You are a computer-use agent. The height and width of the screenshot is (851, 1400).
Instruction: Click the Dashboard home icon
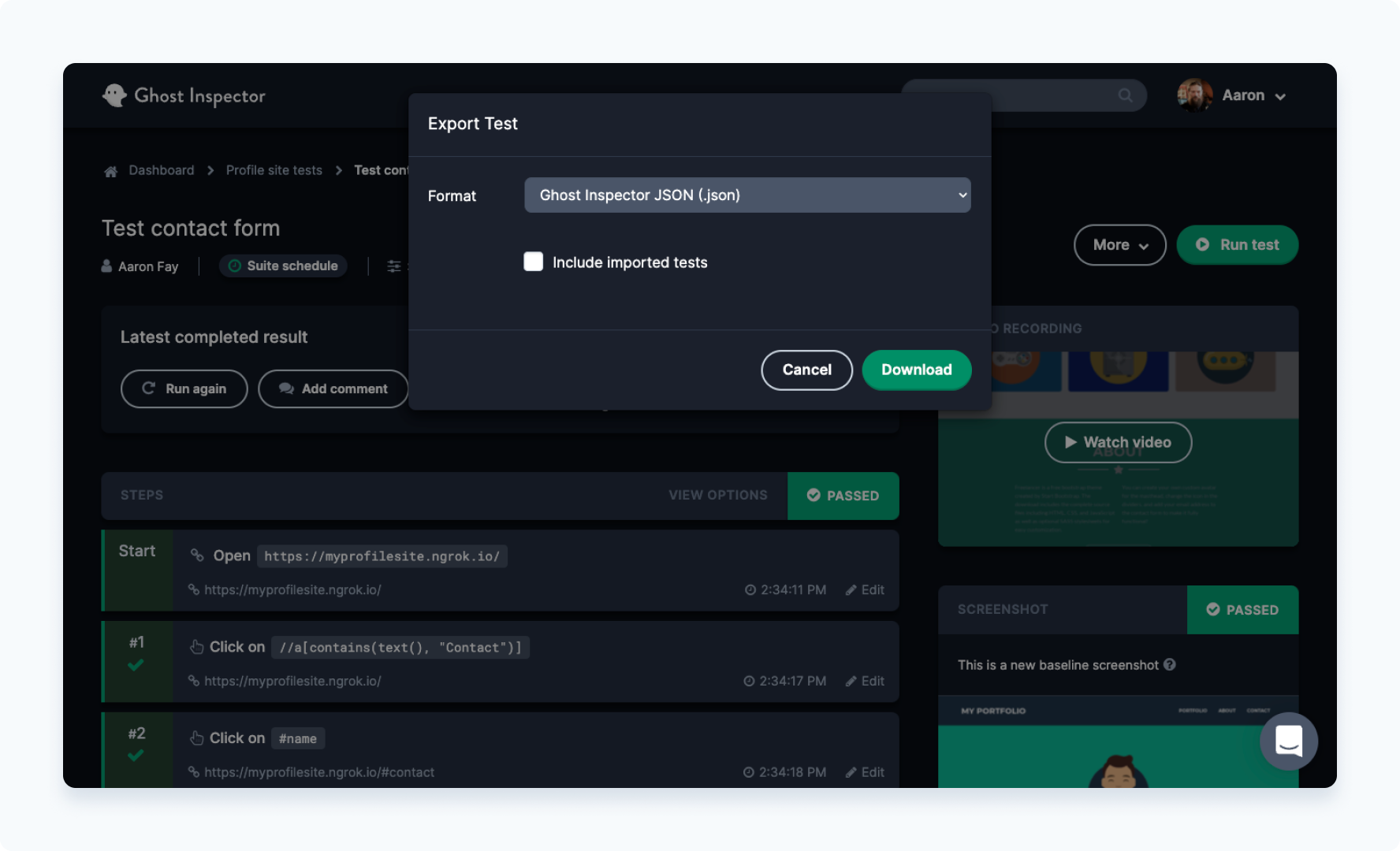coord(111,171)
